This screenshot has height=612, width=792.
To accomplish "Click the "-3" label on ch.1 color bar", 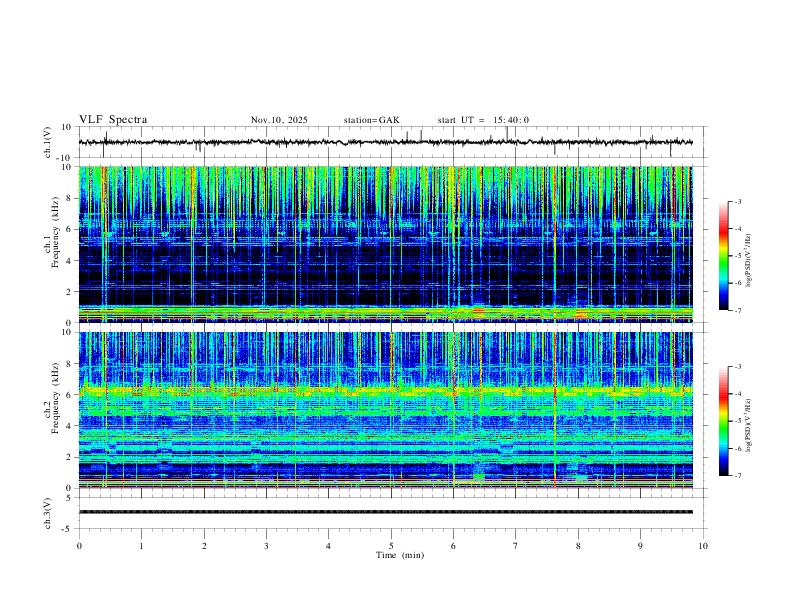I will [x=737, y=201].
